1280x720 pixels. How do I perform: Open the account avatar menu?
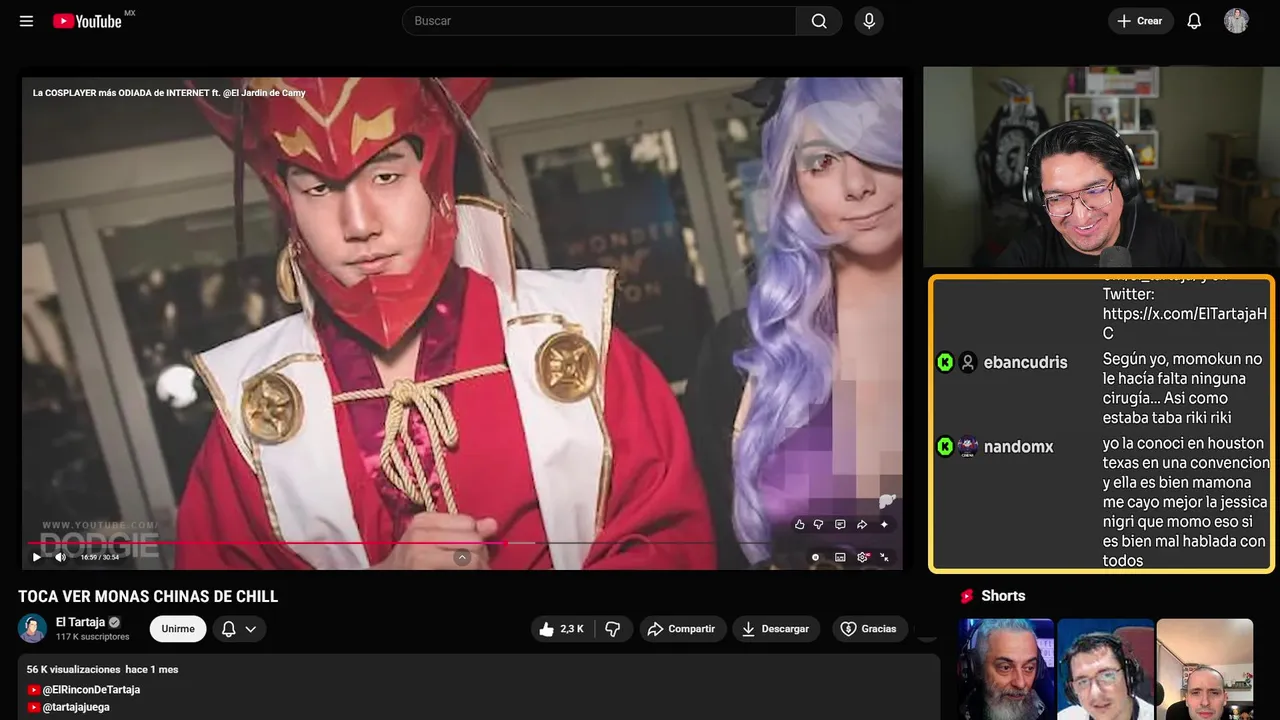click(x=1236, y=21)
